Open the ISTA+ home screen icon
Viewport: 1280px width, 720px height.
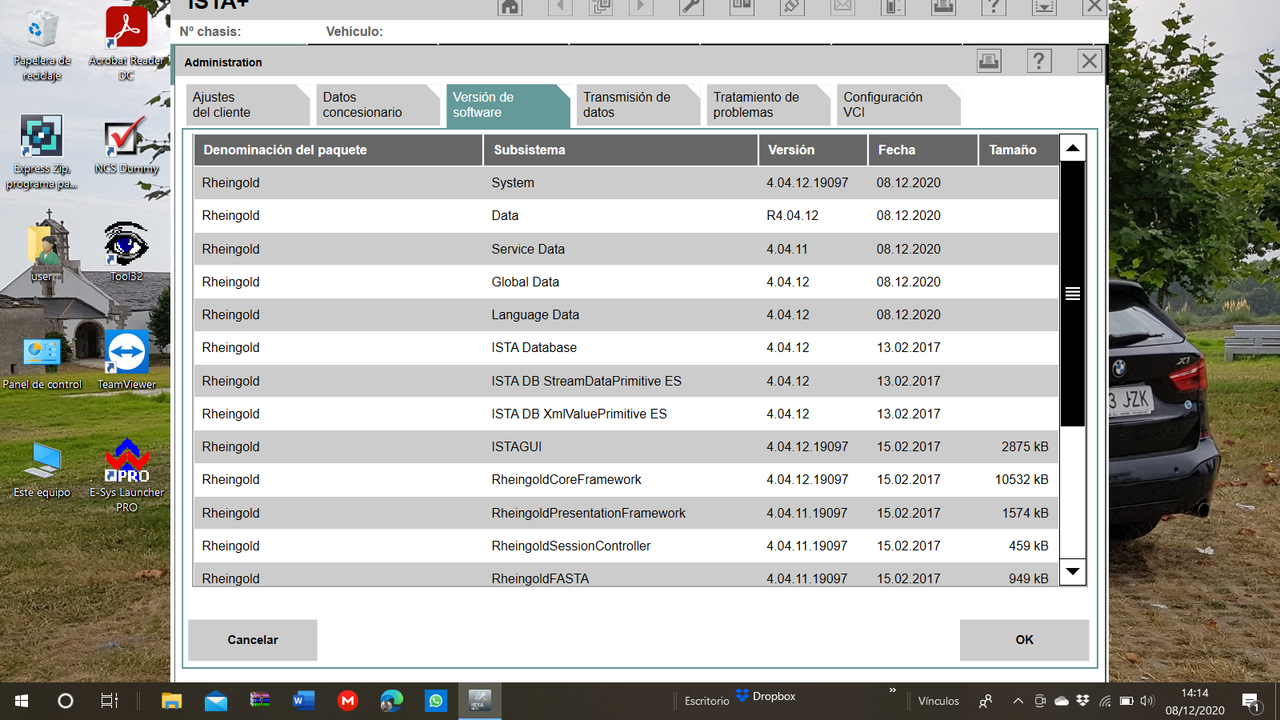(x=510, y=7)
